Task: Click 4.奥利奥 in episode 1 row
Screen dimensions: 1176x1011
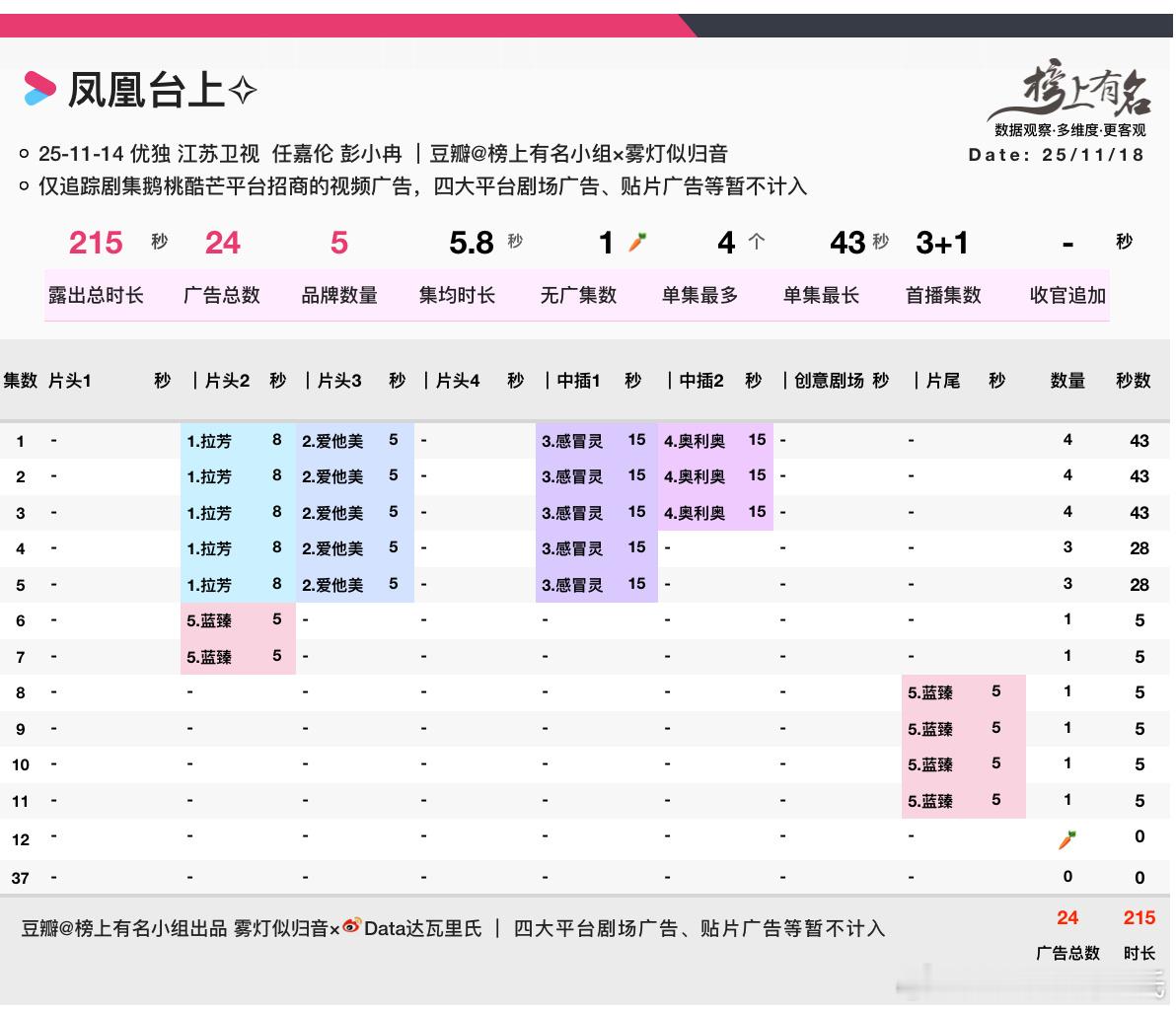Action: coord(695,441)
